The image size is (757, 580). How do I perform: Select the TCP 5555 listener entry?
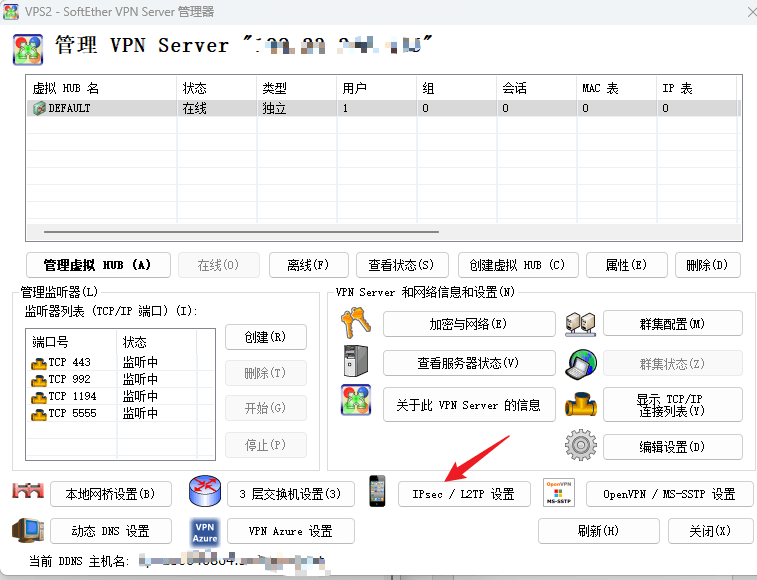point(70,413)
